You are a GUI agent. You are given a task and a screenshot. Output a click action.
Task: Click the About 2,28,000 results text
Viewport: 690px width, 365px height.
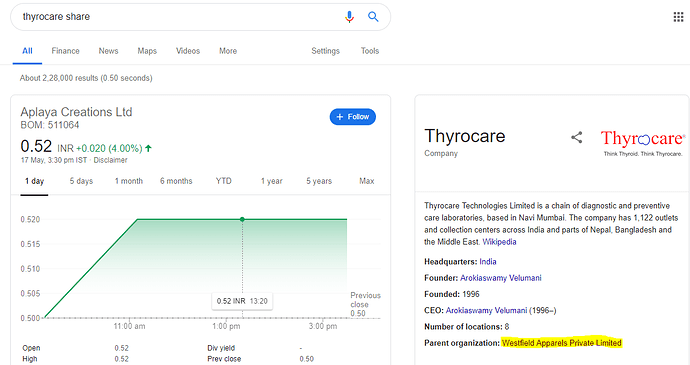point(86,78)
